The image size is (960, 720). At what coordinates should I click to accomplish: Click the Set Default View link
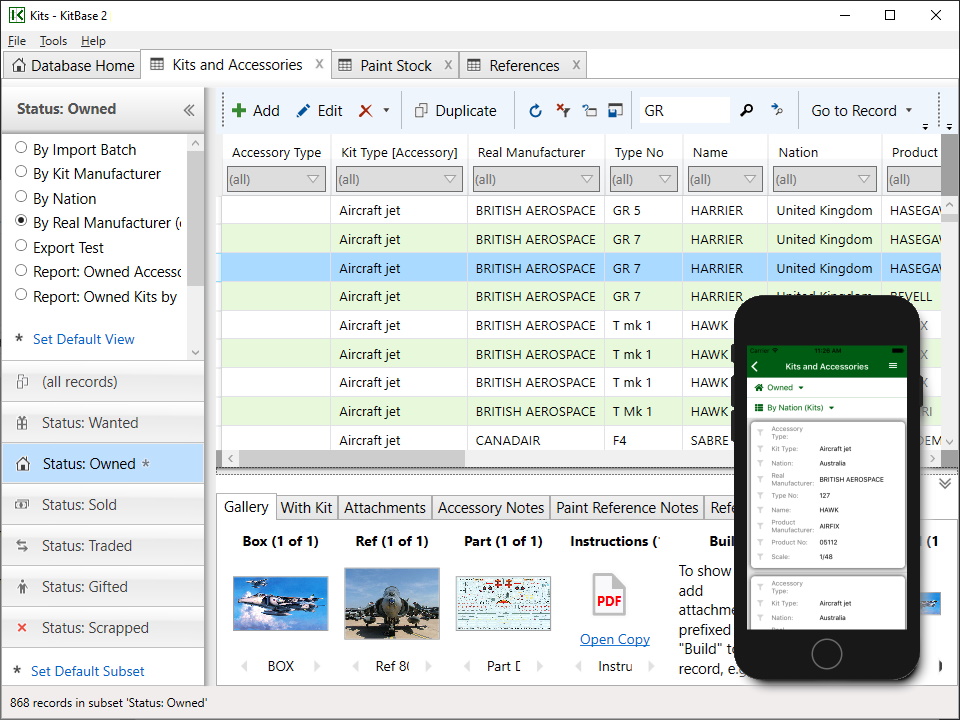pos(83,339)
